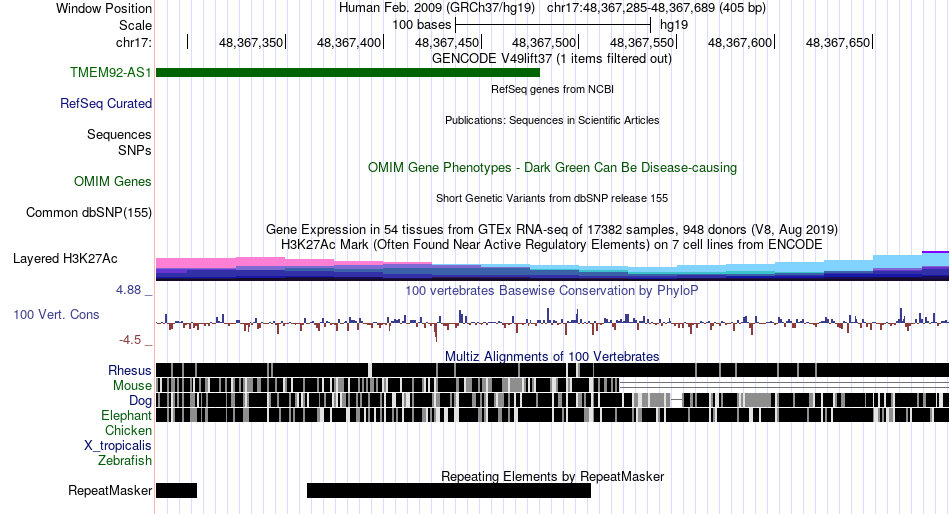The image size is (950, 514).
Task: Click the Sequences track label
Action: click(x=119, y=135)
